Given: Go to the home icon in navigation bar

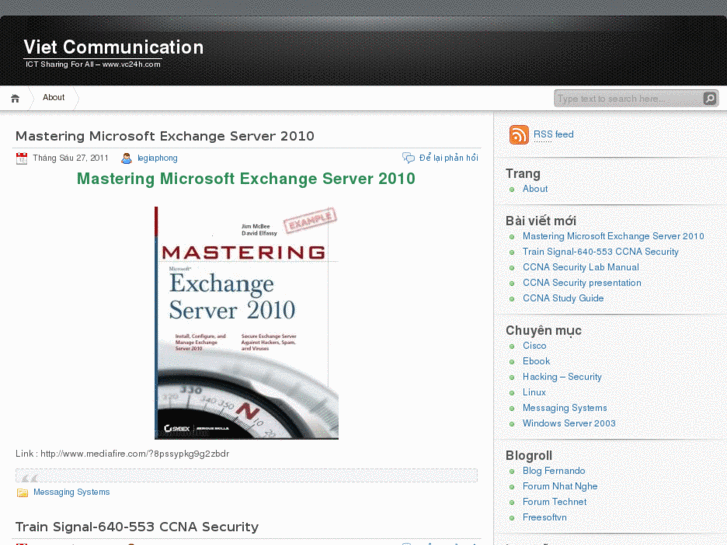Looking at the screenshot, I should (x=15, y=98).
